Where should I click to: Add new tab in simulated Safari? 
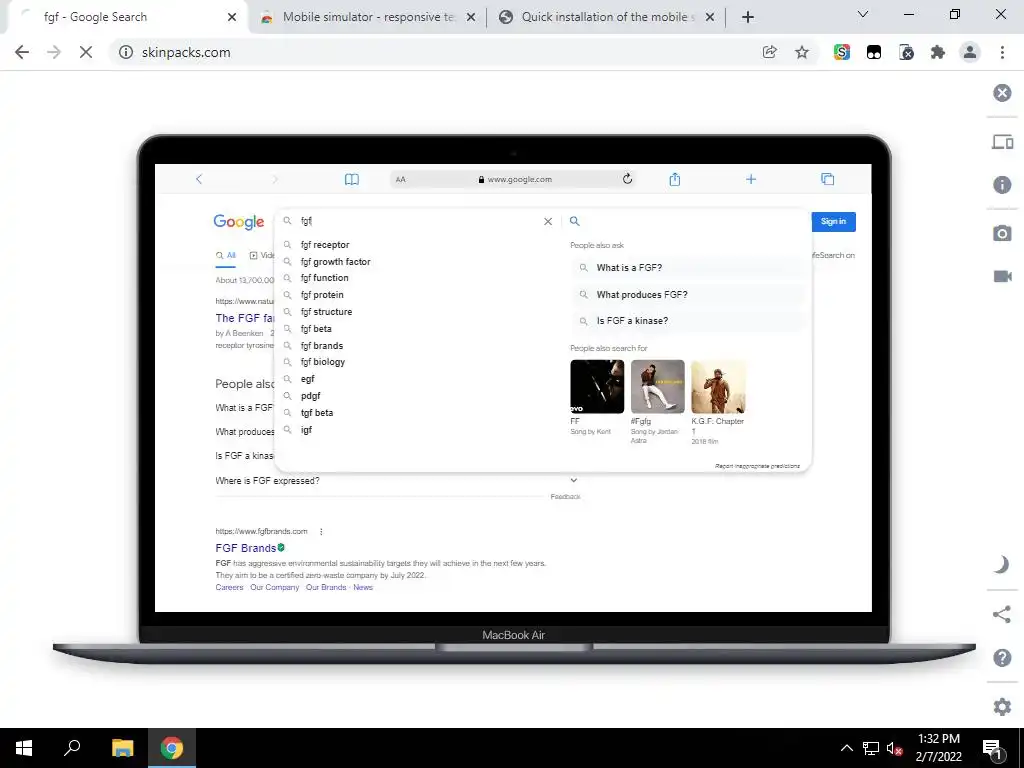click(751, 179)
